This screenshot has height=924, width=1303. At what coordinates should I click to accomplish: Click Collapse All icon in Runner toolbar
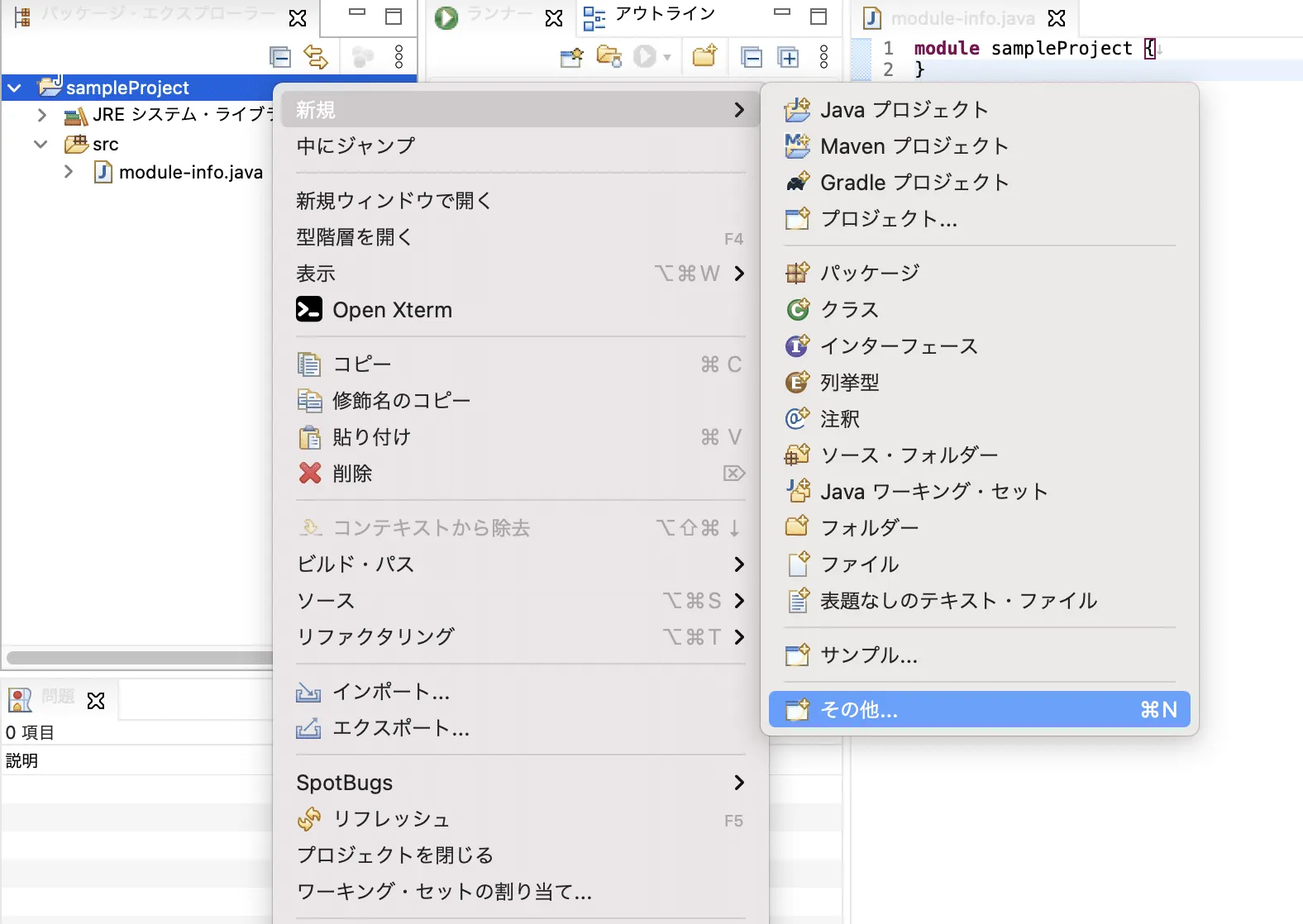[752, 57]
